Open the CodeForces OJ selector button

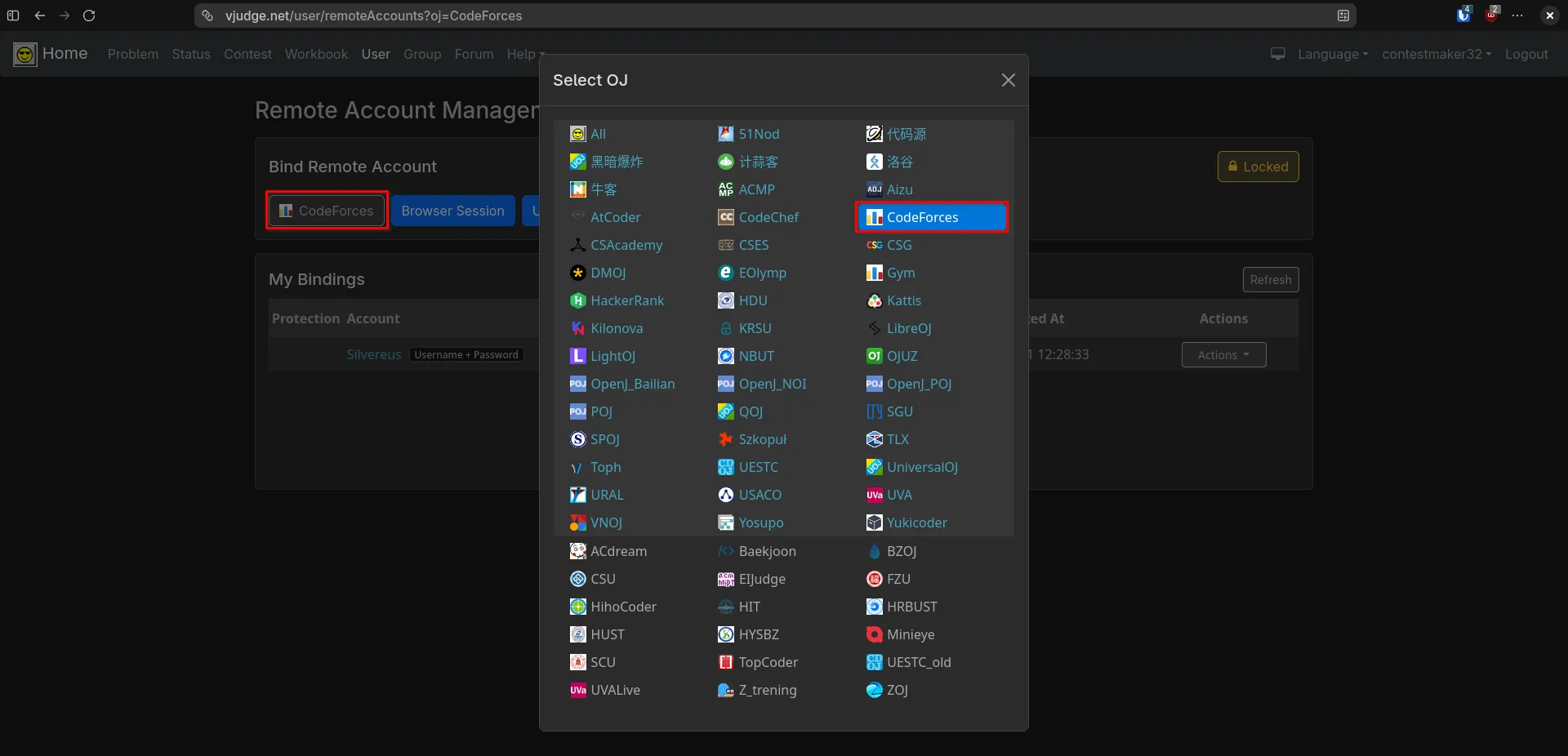point(327,211)
